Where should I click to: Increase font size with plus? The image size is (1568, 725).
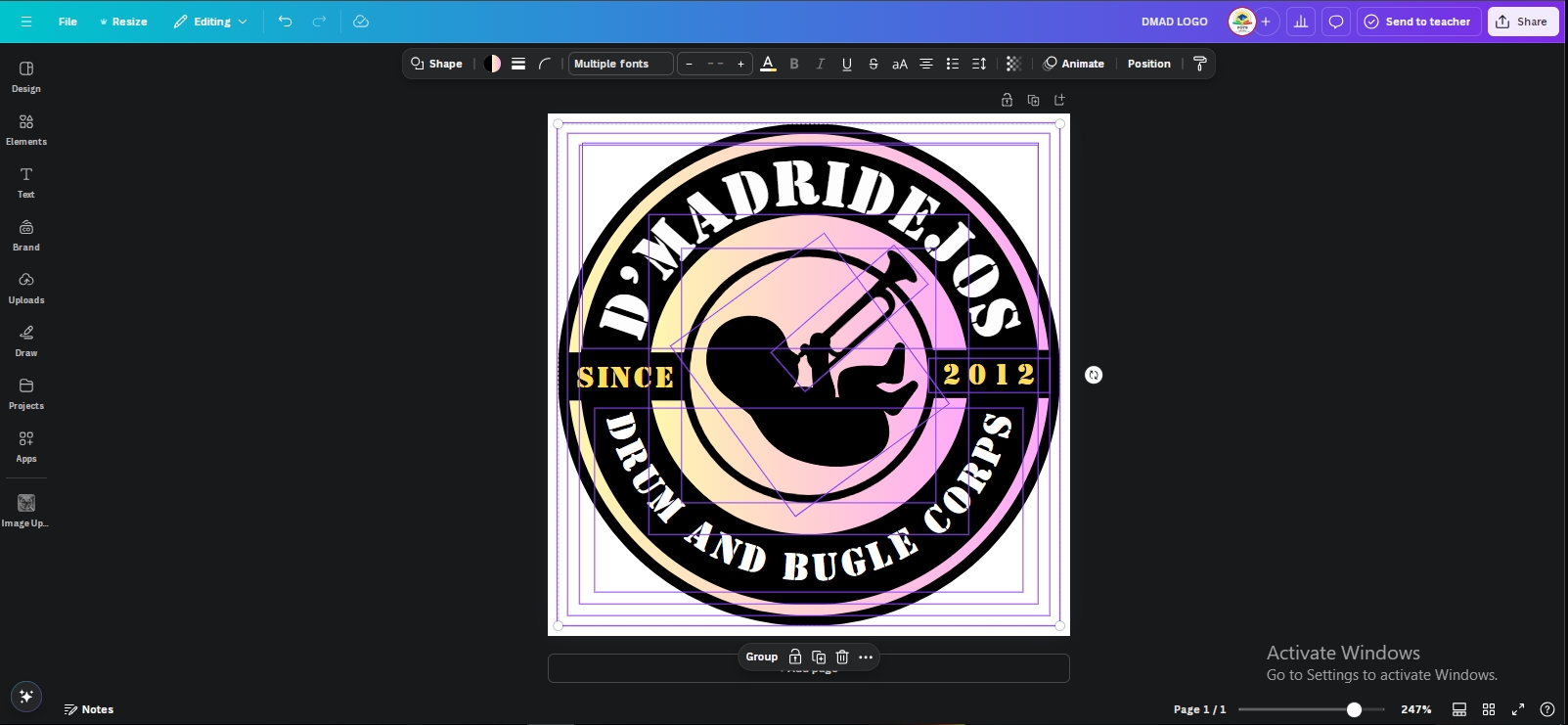[741, 64]
